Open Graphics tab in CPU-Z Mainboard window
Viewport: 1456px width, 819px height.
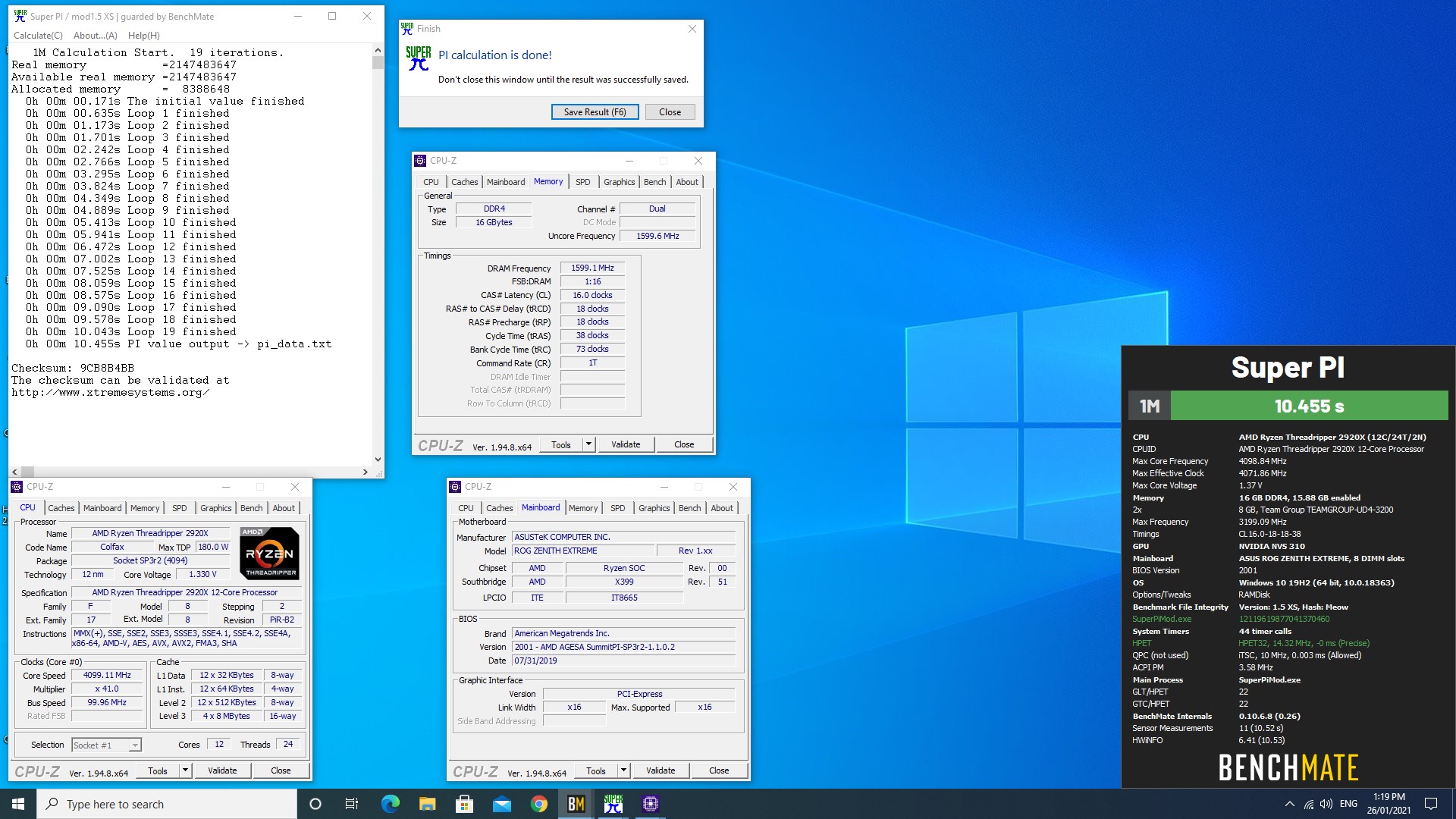[654, 508]
